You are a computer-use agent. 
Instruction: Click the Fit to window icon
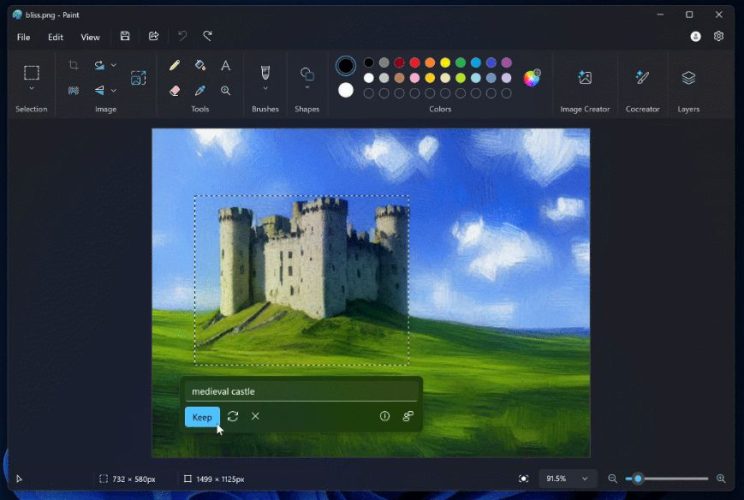click(523, 479)
